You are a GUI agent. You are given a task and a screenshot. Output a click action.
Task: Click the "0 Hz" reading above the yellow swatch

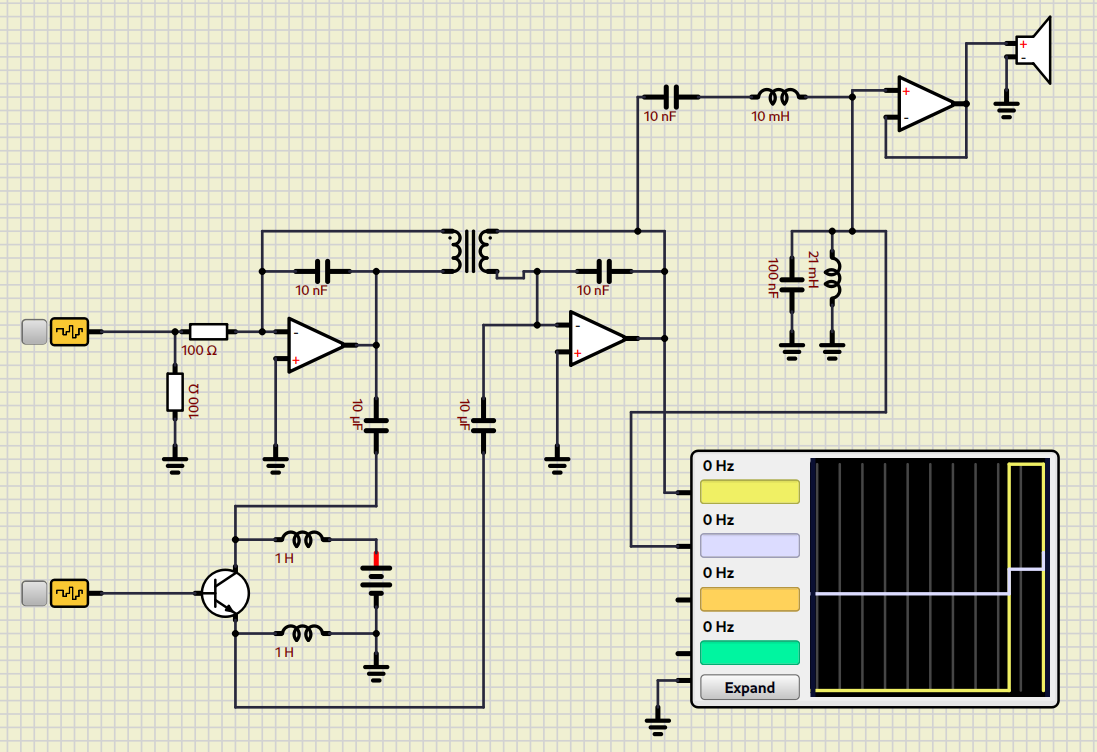719,466
